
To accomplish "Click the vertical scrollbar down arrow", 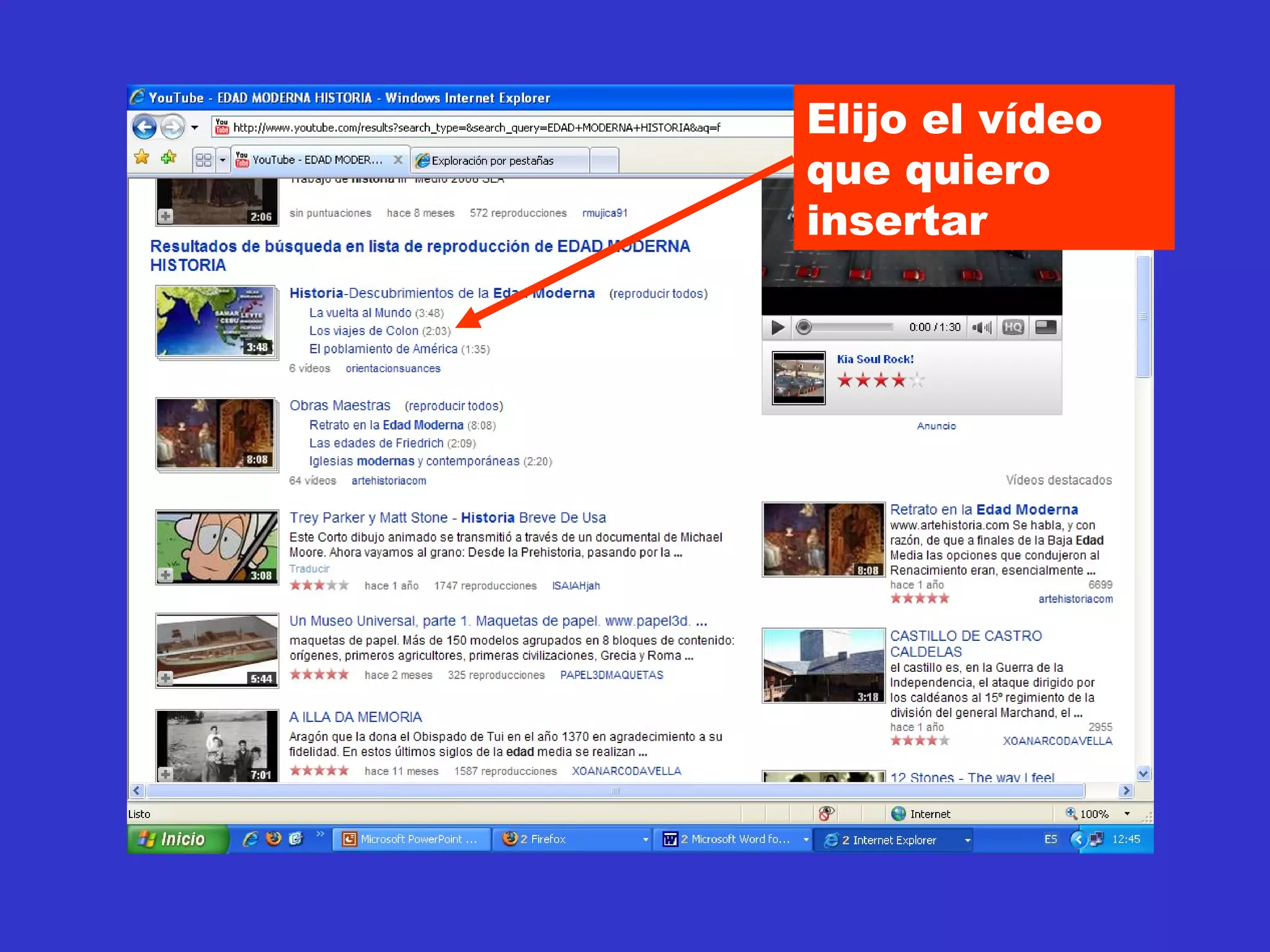I will click(x=1143, y=773).
